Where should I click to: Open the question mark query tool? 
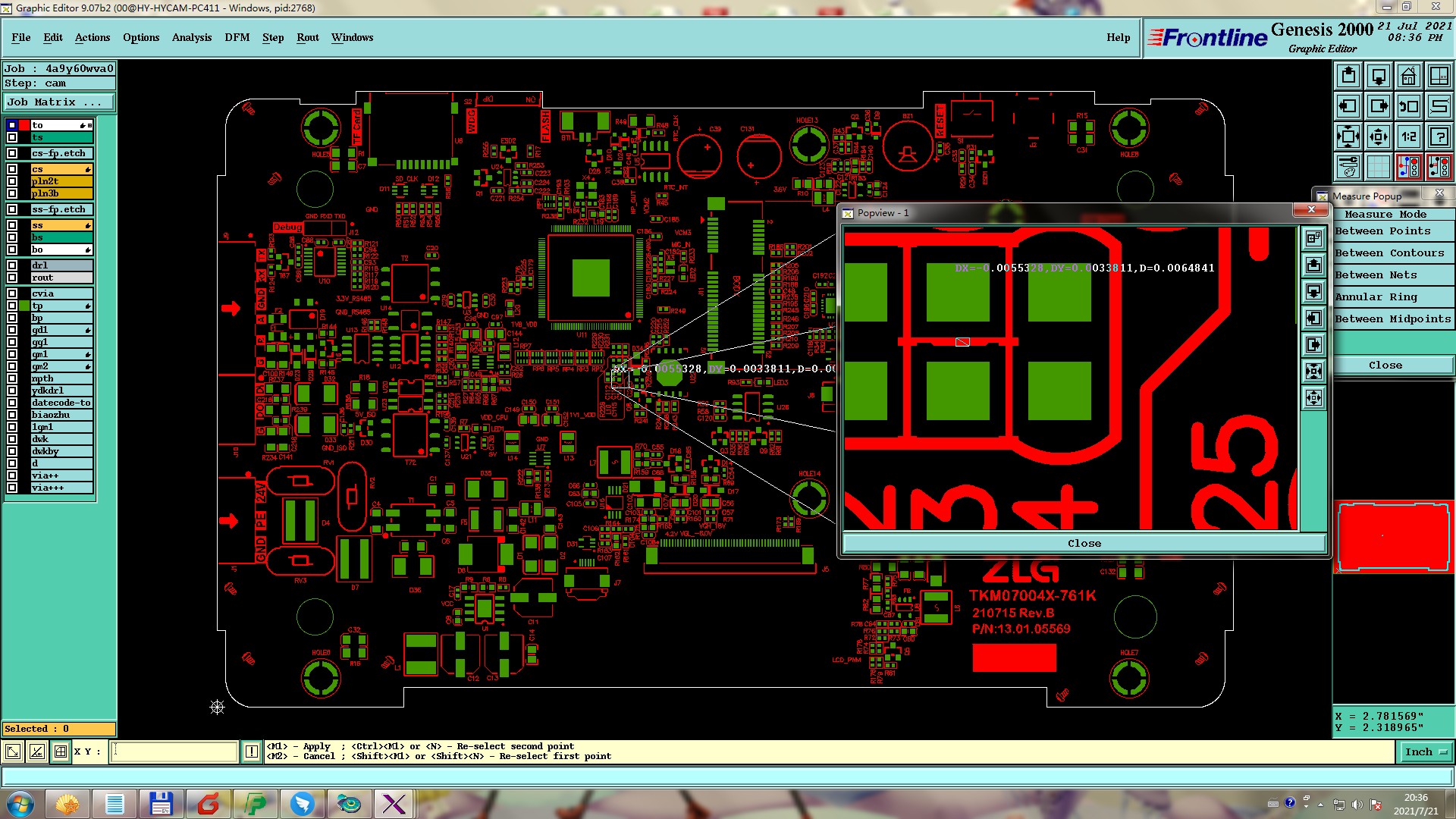coord(1439,136)
